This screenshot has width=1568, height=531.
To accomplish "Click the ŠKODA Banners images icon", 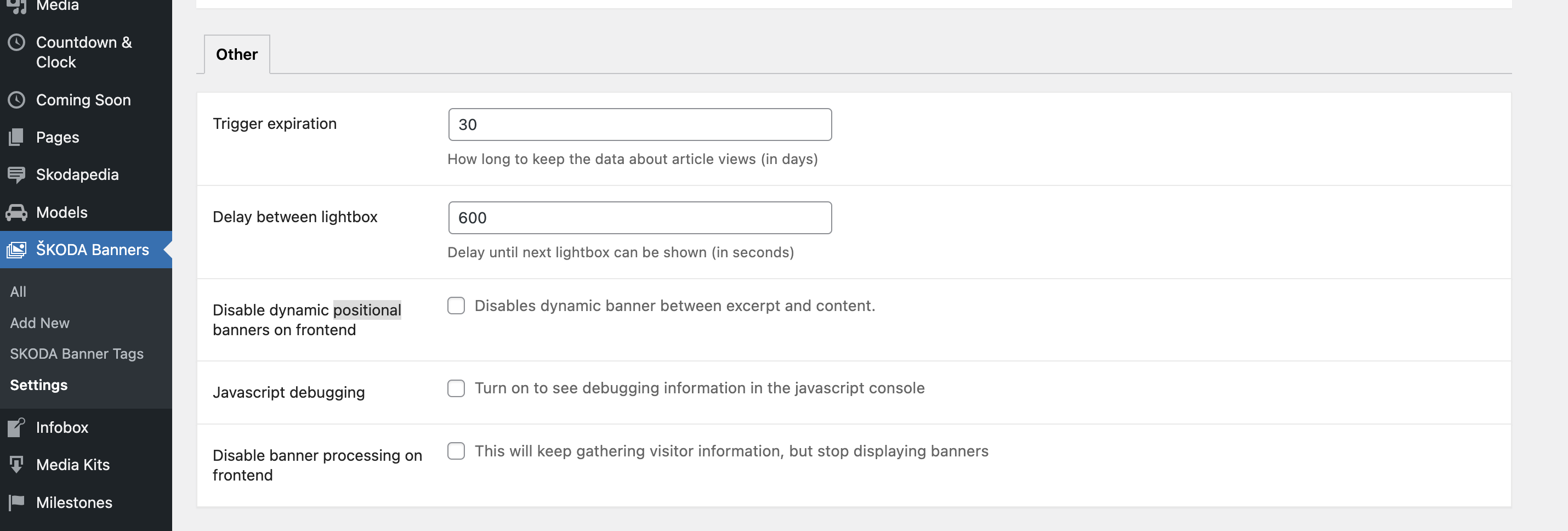I will [16, 250].
